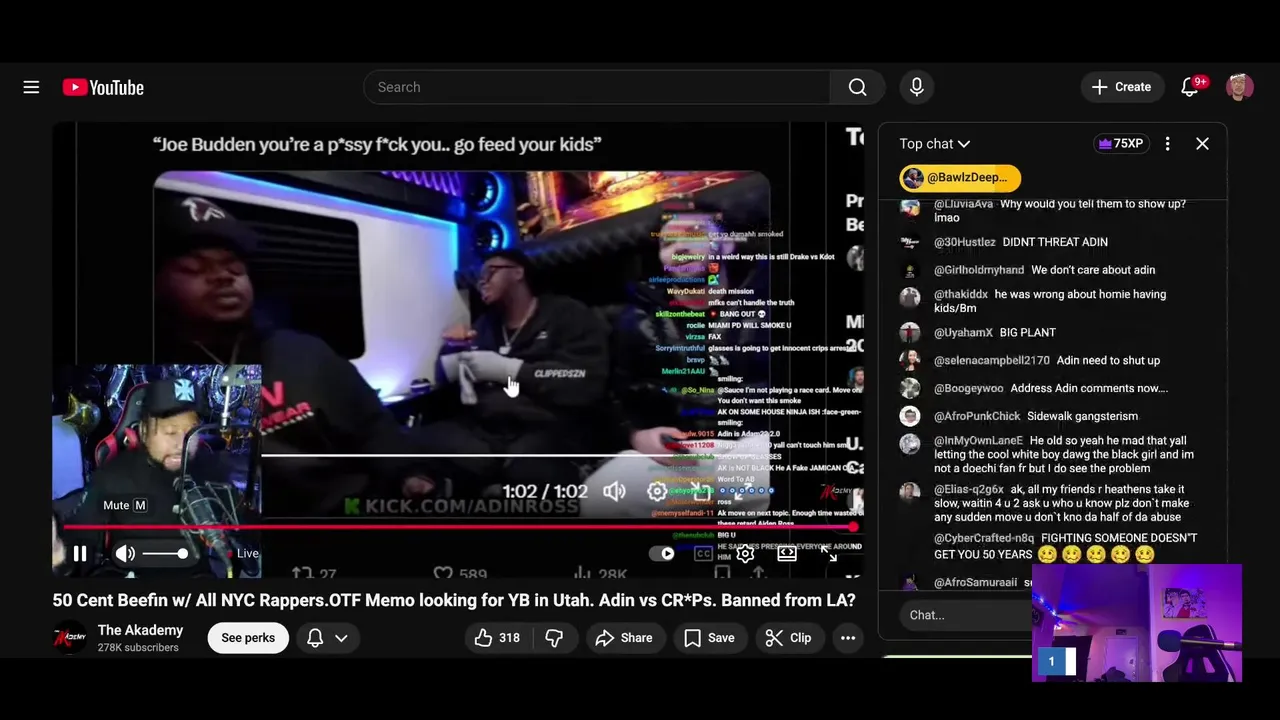Open player settings gear
The image size is (1280, 720).
point(745,553)
